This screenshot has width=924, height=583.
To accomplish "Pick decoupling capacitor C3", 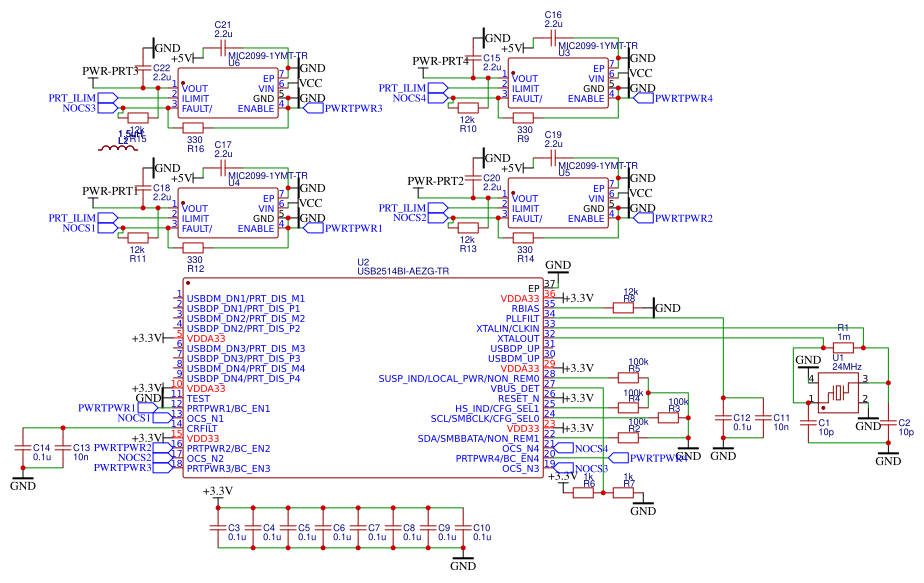I will tap(218, 528).
